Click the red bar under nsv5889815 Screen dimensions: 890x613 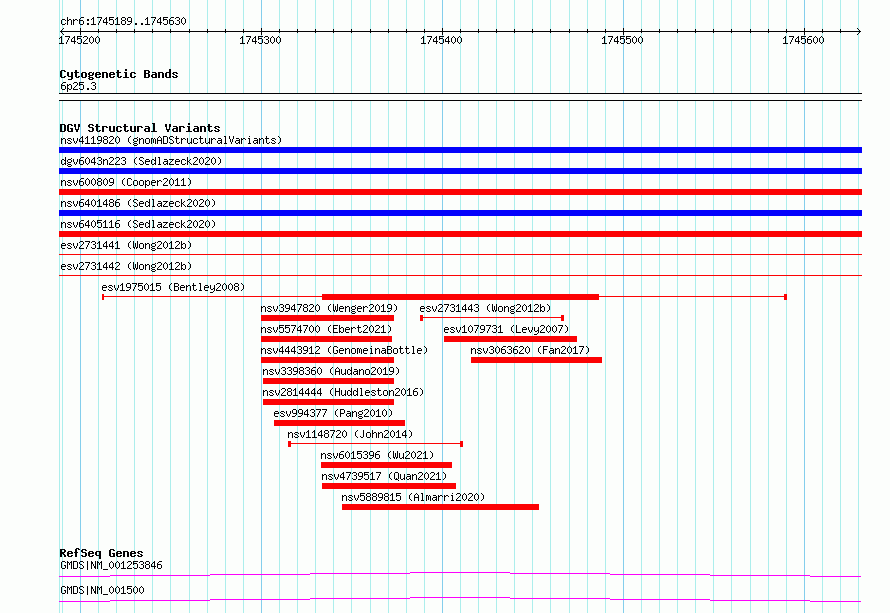[x=440, y=507]
